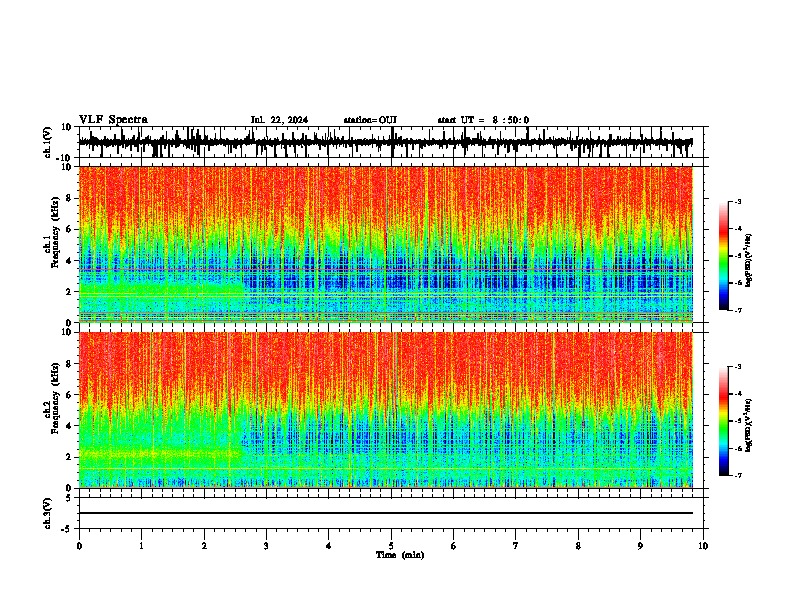Click the time axis tick label "3"
792x612 pixels.
click(266, 546)
